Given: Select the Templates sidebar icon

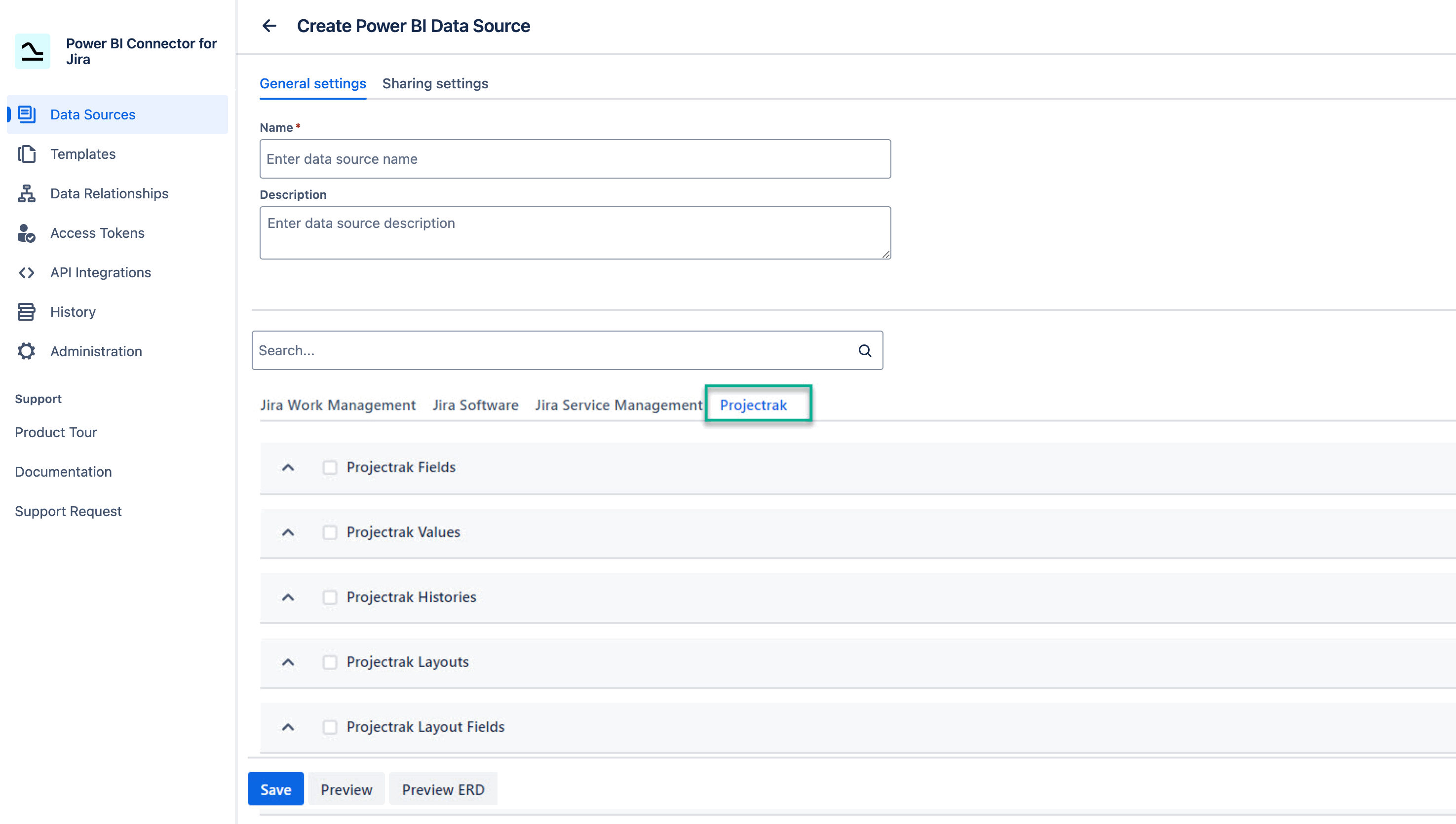Looking at the screenshot, I should [x=82, y=153].
